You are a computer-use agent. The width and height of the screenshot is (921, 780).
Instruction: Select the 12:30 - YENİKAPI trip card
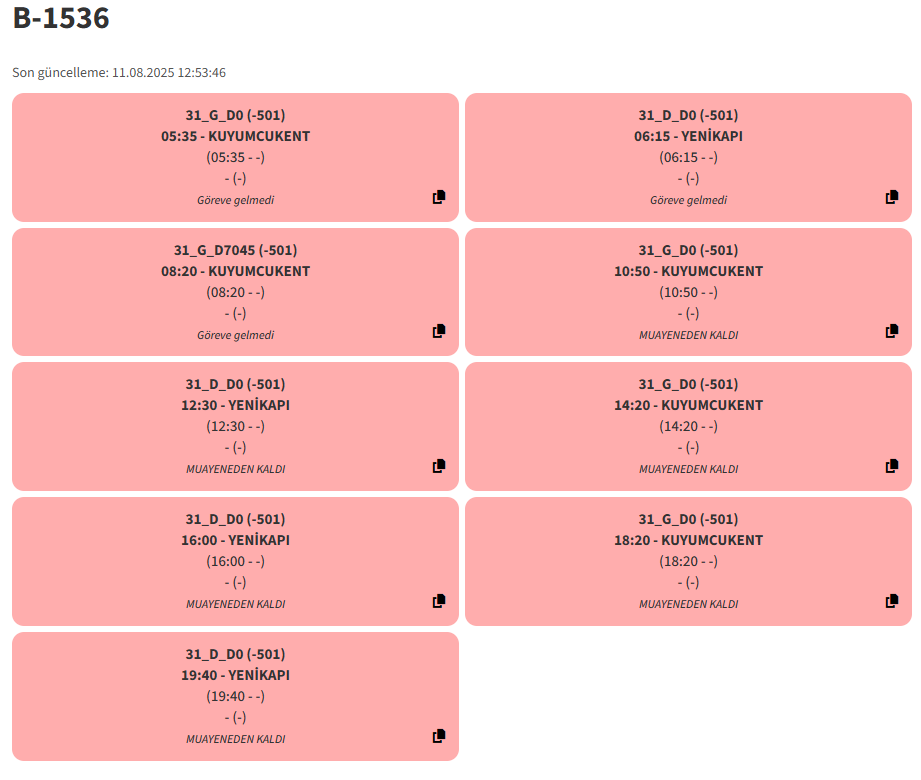235,426
